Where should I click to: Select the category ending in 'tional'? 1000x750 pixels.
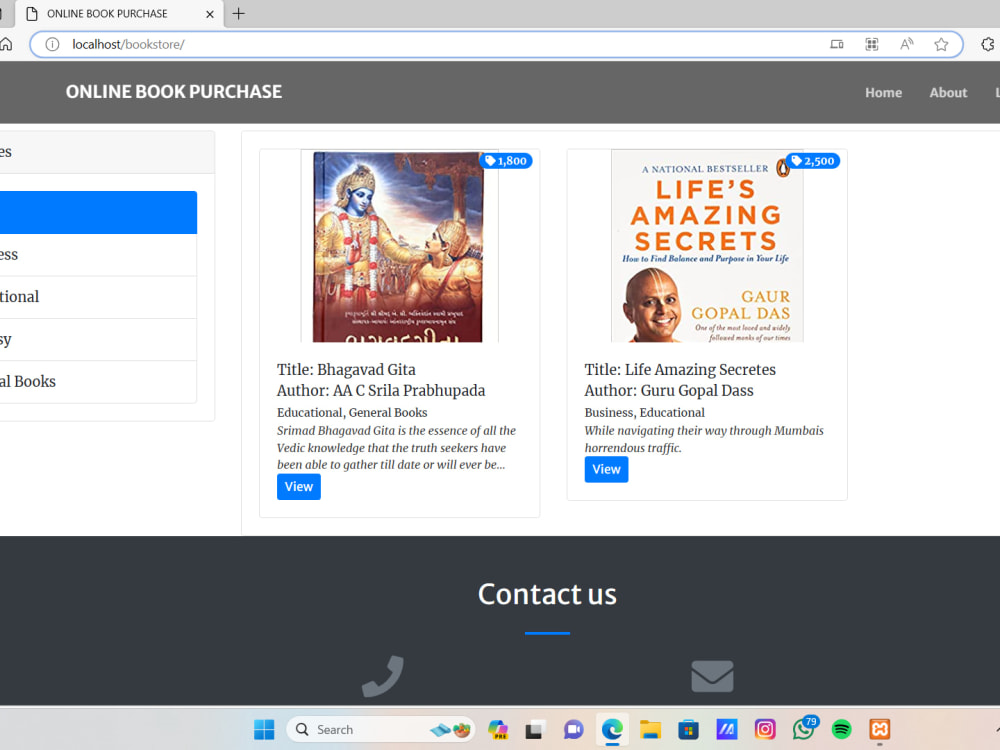point(98,297)
